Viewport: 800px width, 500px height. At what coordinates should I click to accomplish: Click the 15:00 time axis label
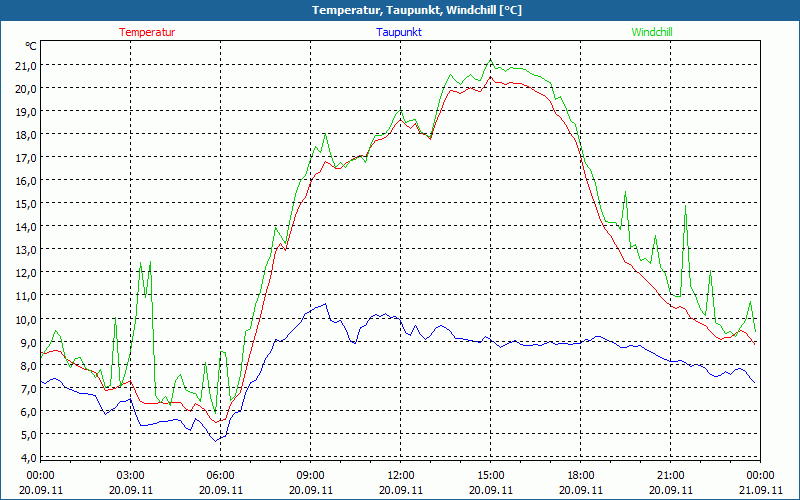click(x=490, y=476)
